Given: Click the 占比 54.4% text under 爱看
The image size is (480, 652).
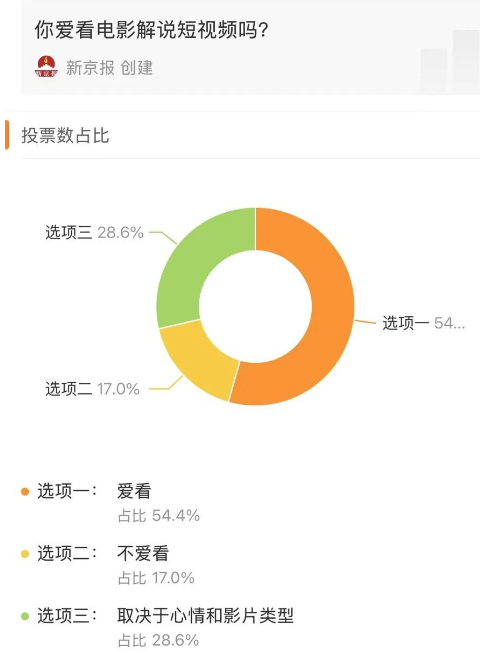Looking at the screenshot, I should [x=159, y=516].
